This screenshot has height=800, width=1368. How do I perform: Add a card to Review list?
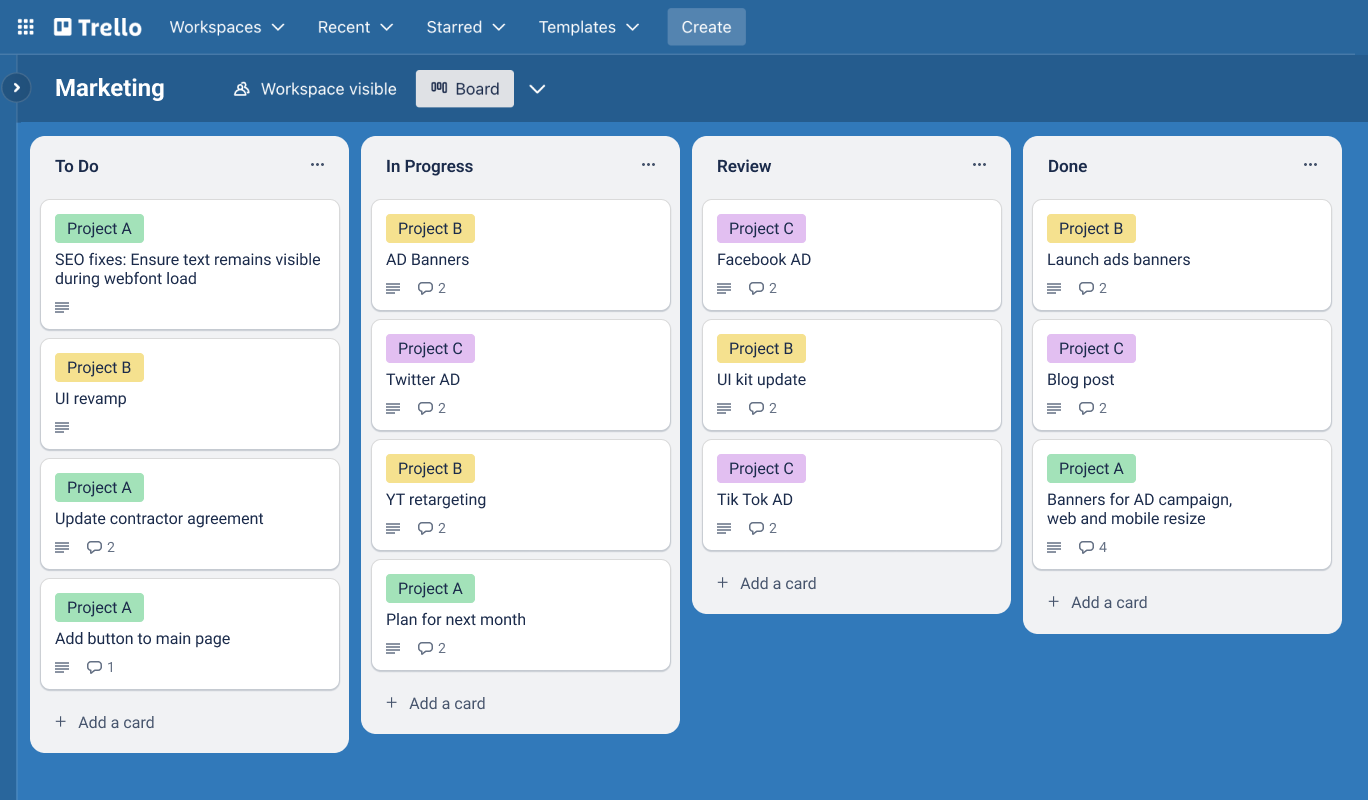coord(767,583)
